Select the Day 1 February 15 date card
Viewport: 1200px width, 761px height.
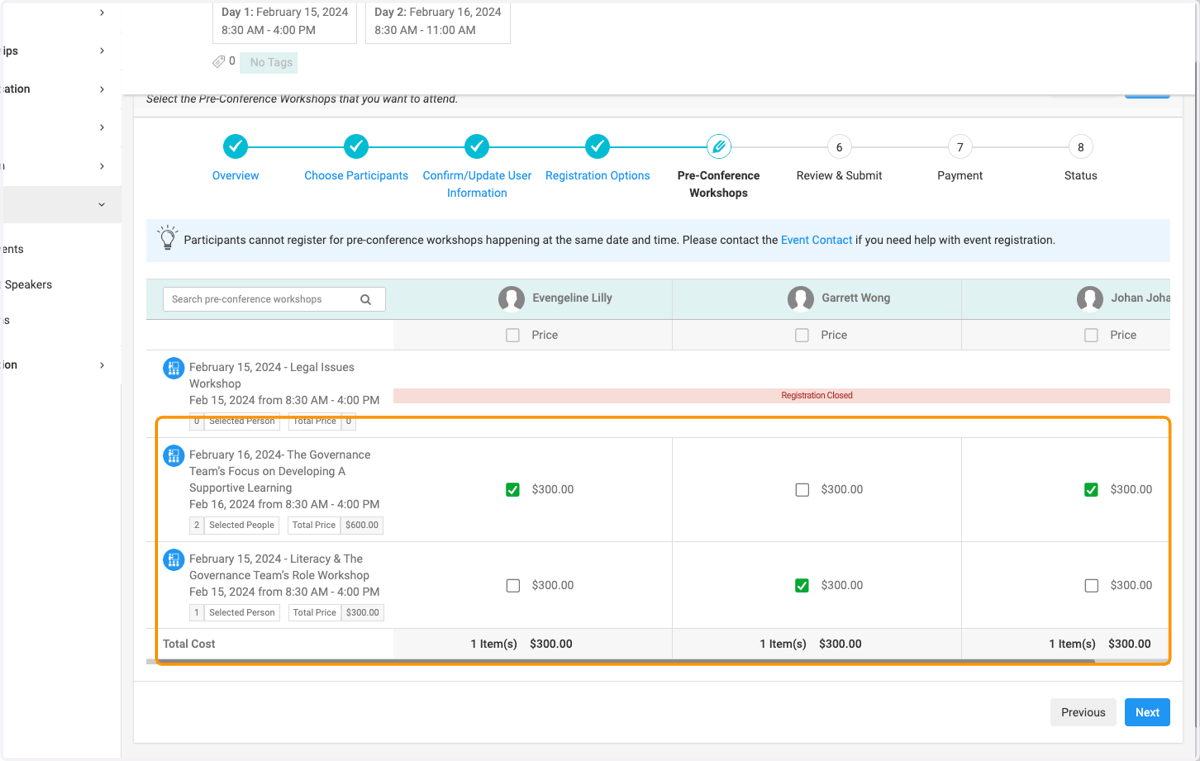point(284,21)
